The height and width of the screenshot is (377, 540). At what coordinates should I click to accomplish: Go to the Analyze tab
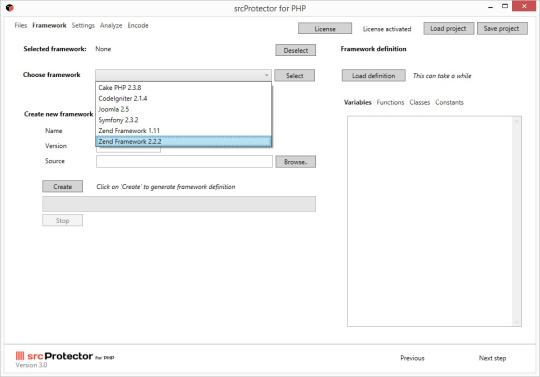(x=111, y=25)
